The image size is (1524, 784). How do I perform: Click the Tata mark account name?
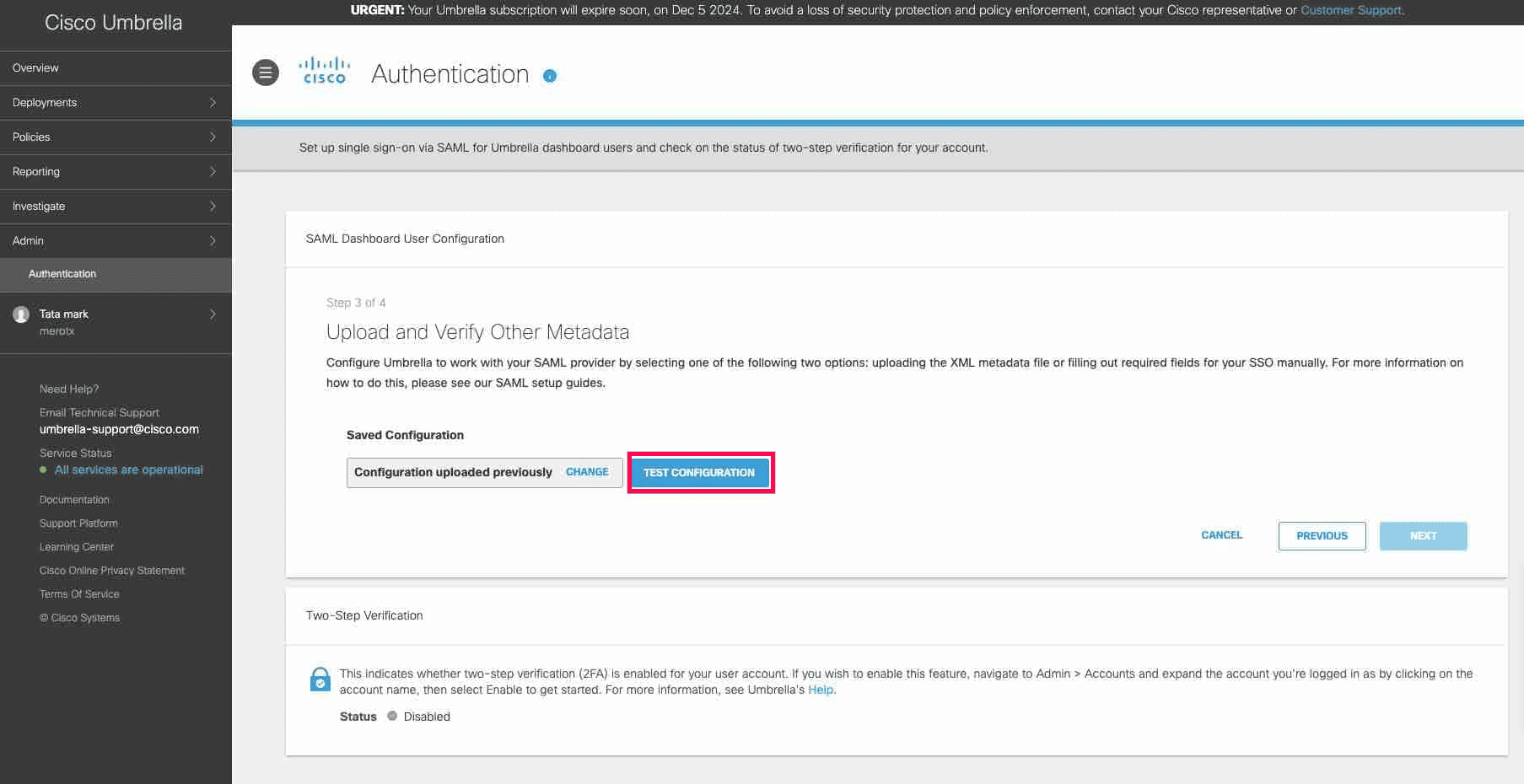[x=64, y=314]
